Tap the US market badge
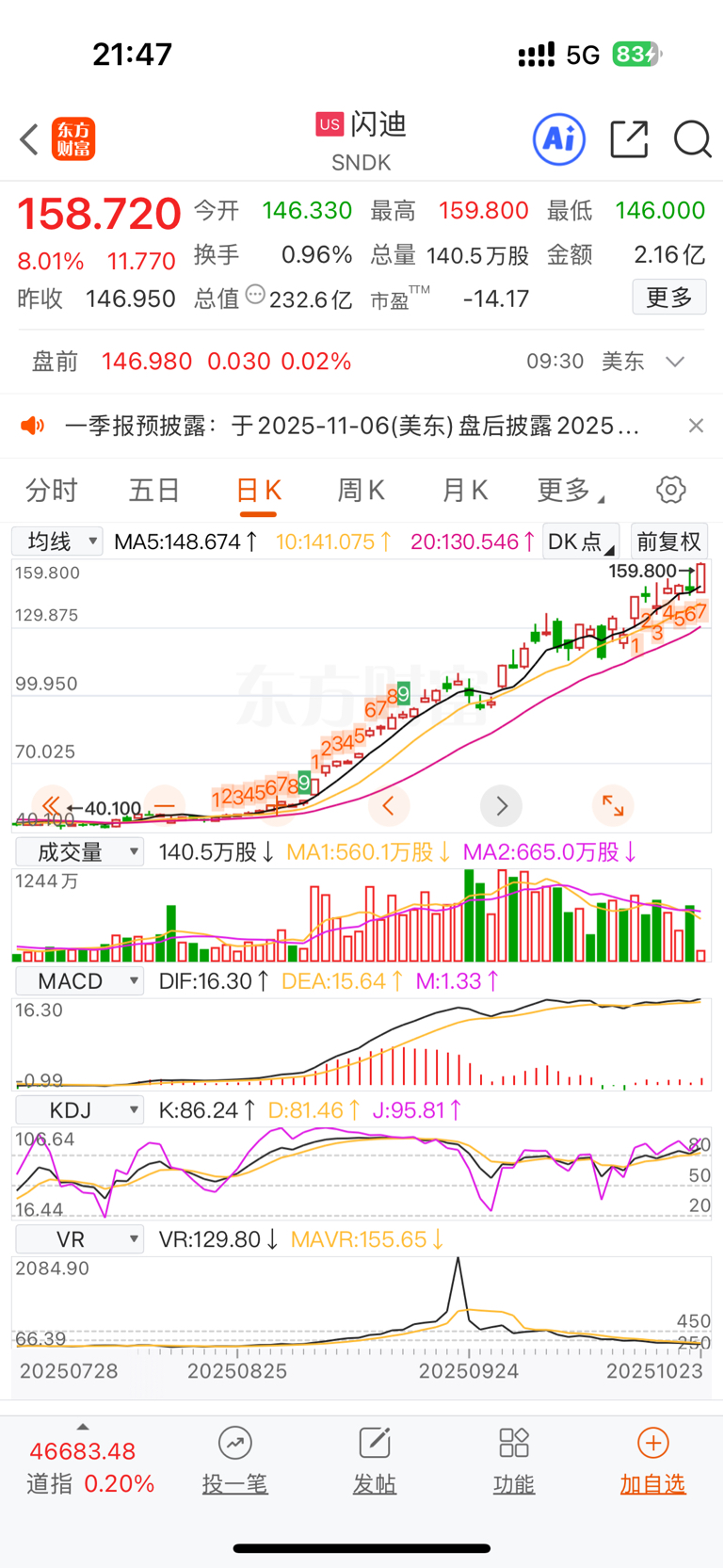724x1568 pixels. click(330, 123)
